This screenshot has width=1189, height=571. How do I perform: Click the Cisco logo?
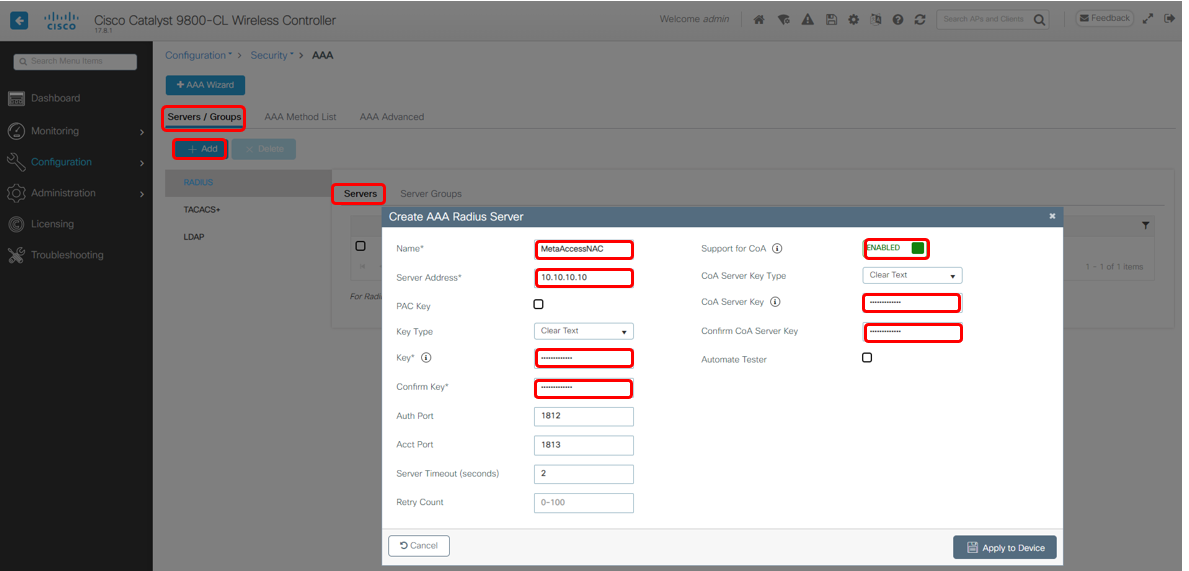tap(60, 20)
